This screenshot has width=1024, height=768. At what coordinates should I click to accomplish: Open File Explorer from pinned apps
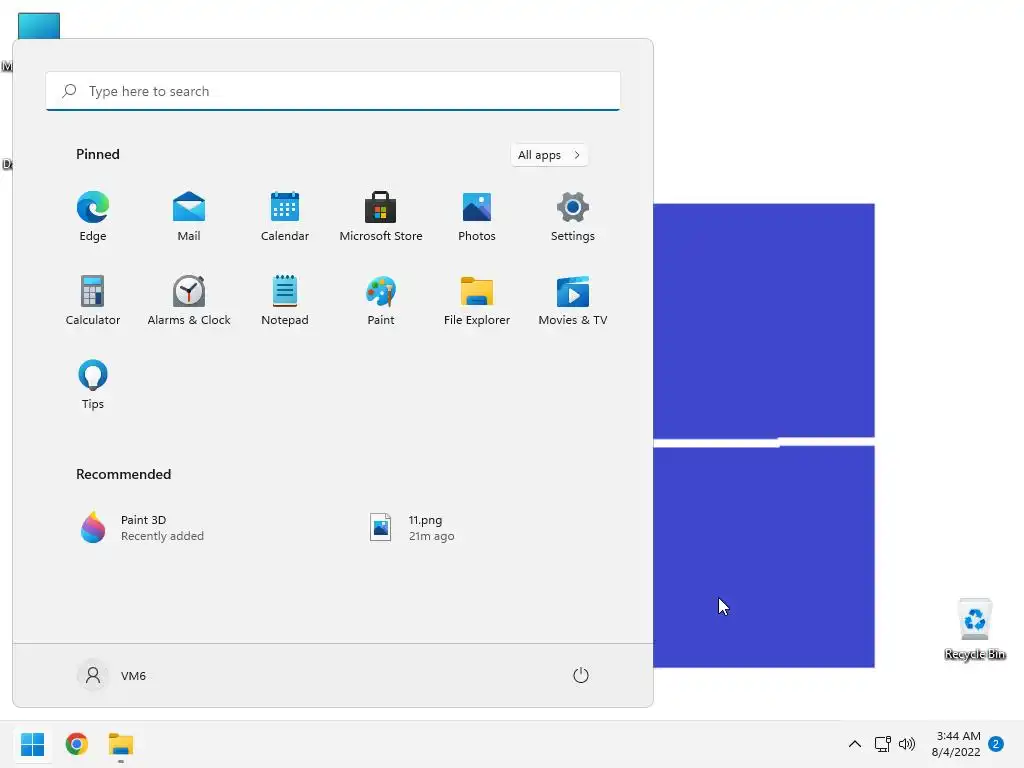477,300
